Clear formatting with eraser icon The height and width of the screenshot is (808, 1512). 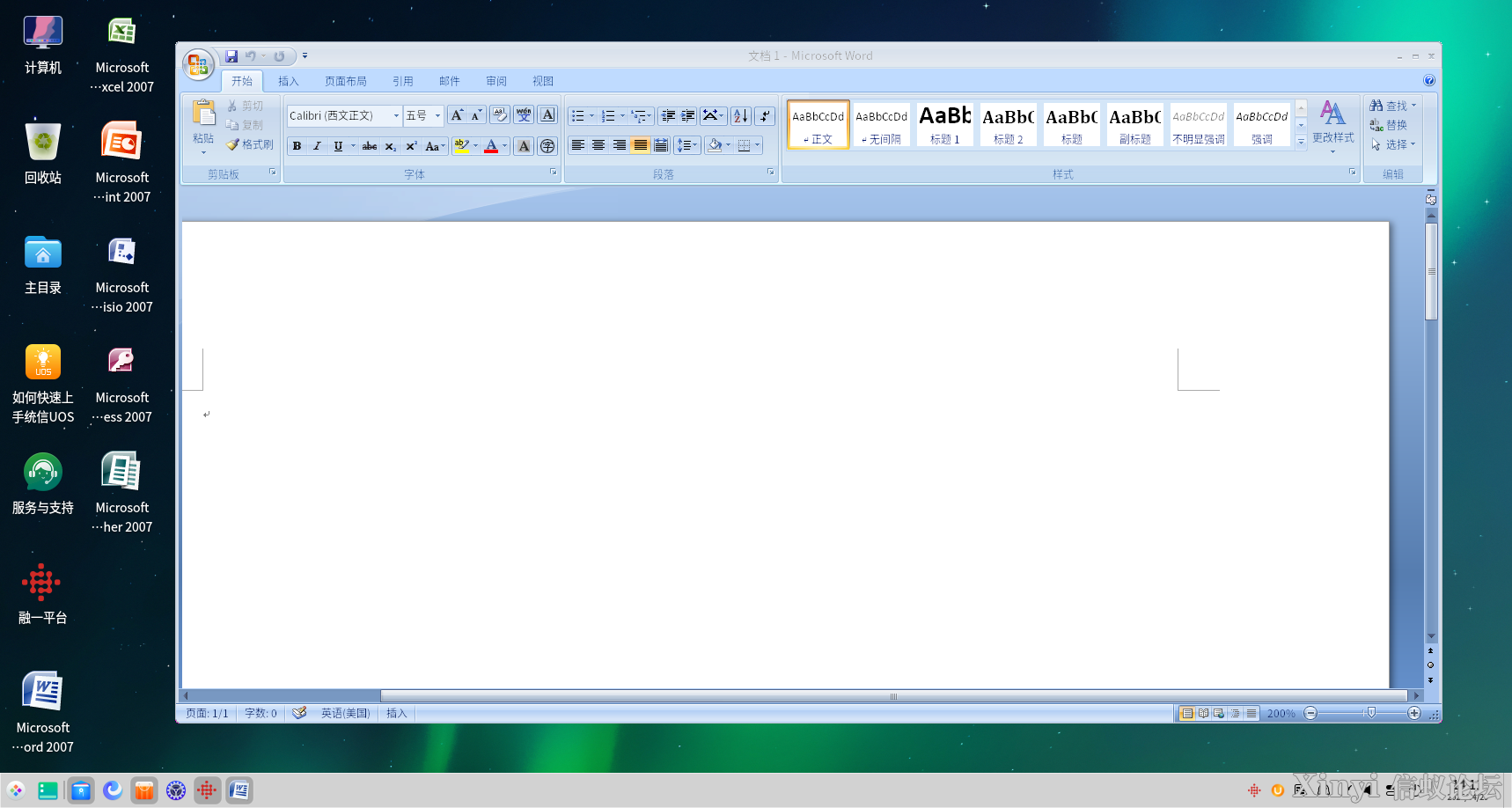coord(500,115)
